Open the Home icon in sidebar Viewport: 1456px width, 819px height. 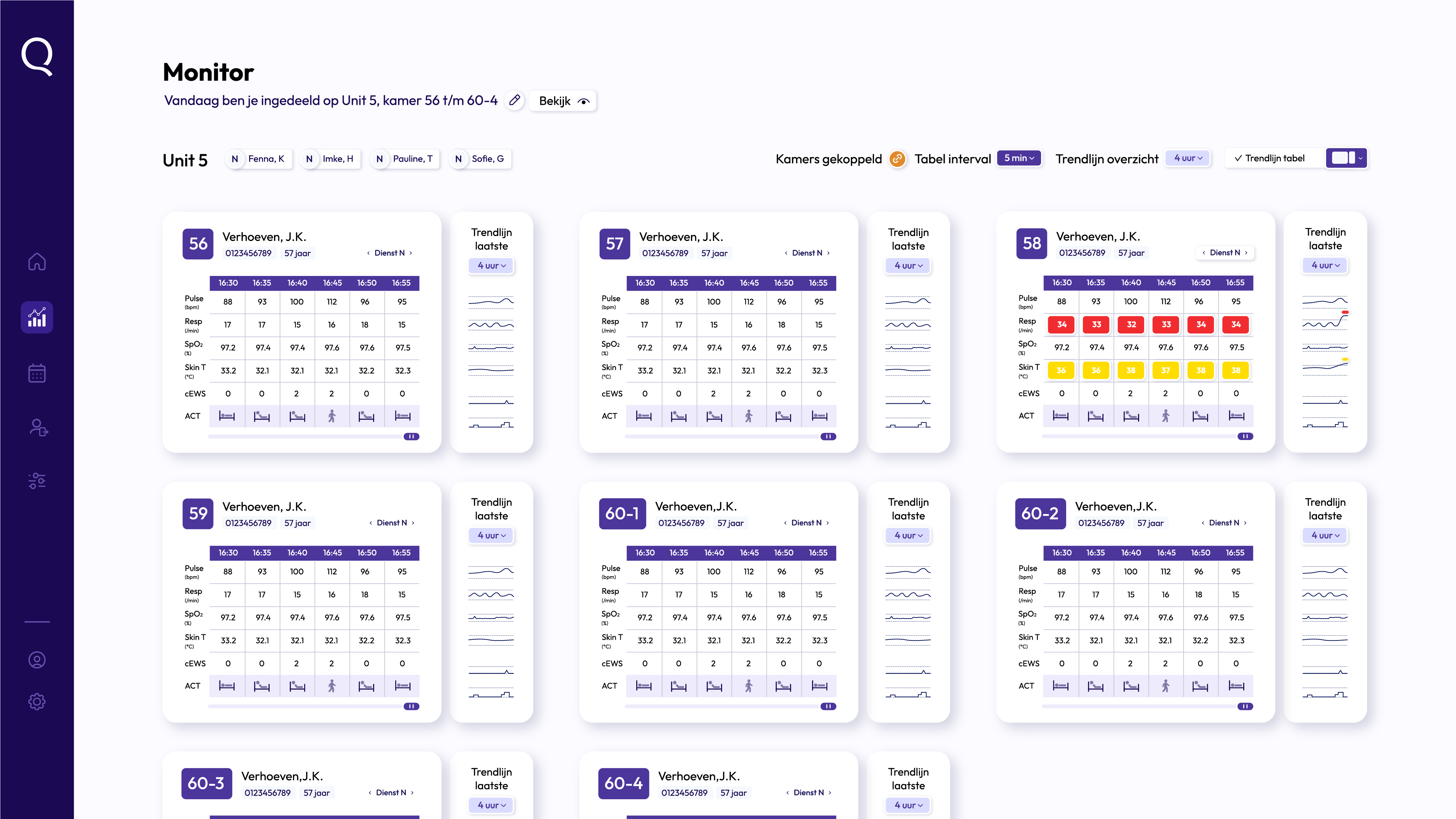(37, 262)
